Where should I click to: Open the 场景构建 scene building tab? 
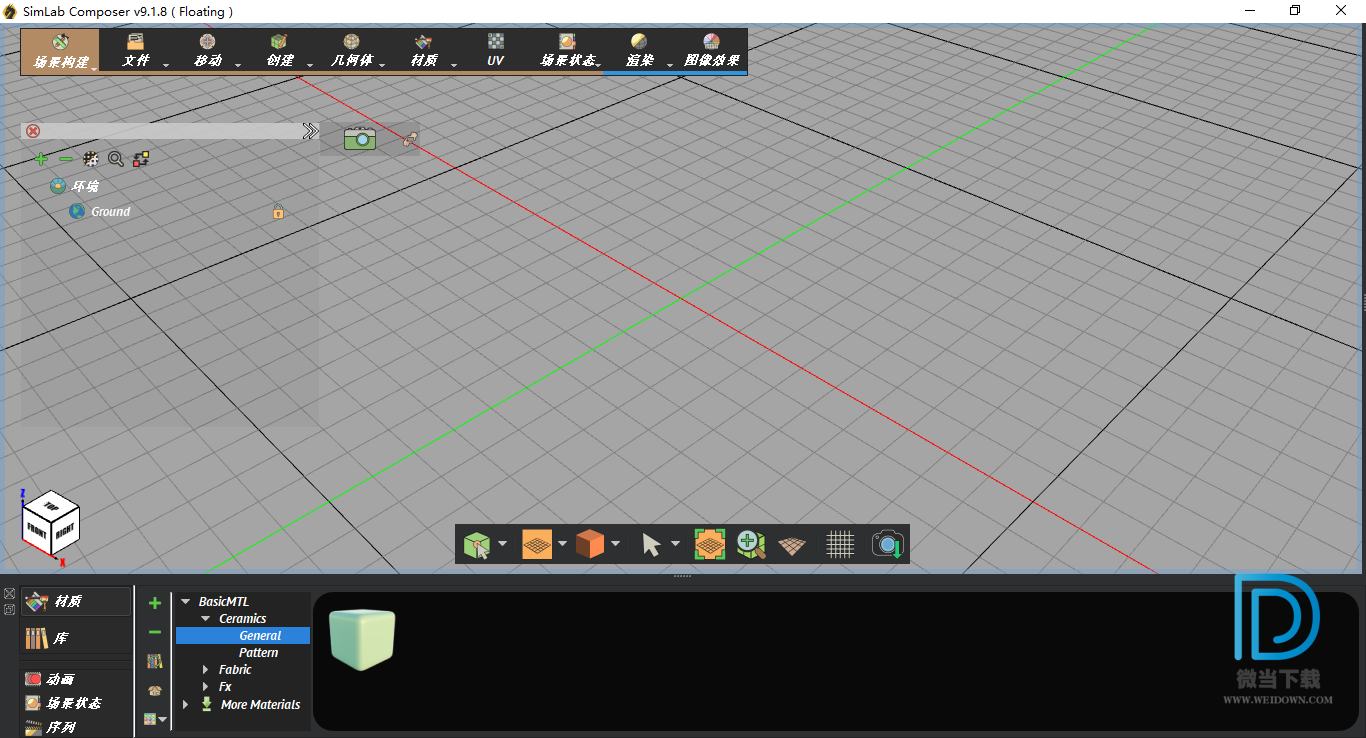(x=61, y=51)
